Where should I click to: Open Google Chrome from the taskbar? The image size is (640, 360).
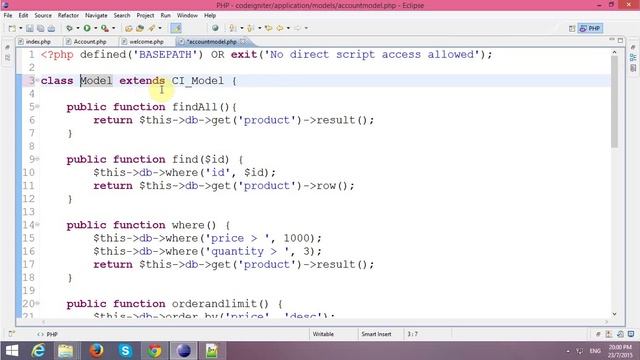click(154, 351)
